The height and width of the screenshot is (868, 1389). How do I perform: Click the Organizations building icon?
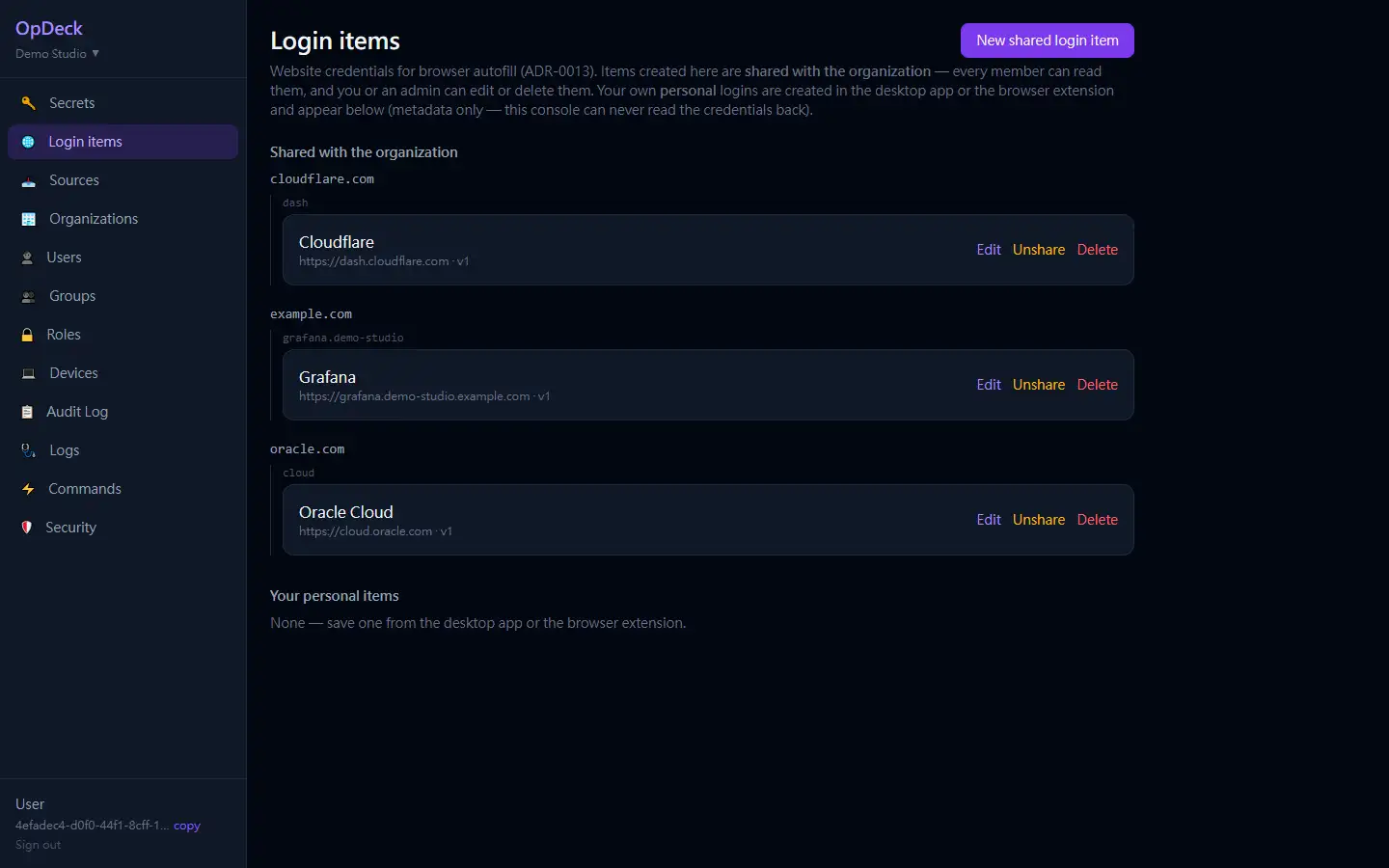[28, 219]
